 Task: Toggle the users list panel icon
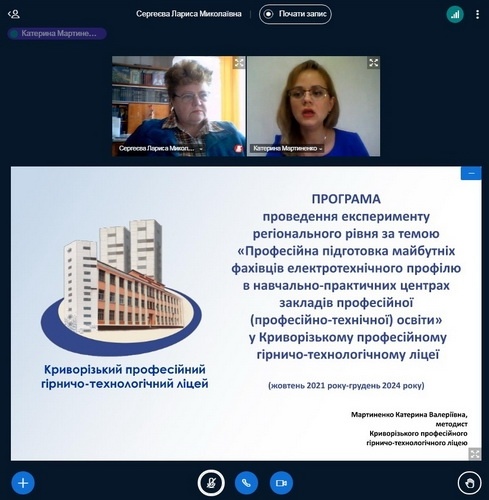point(14,14)
